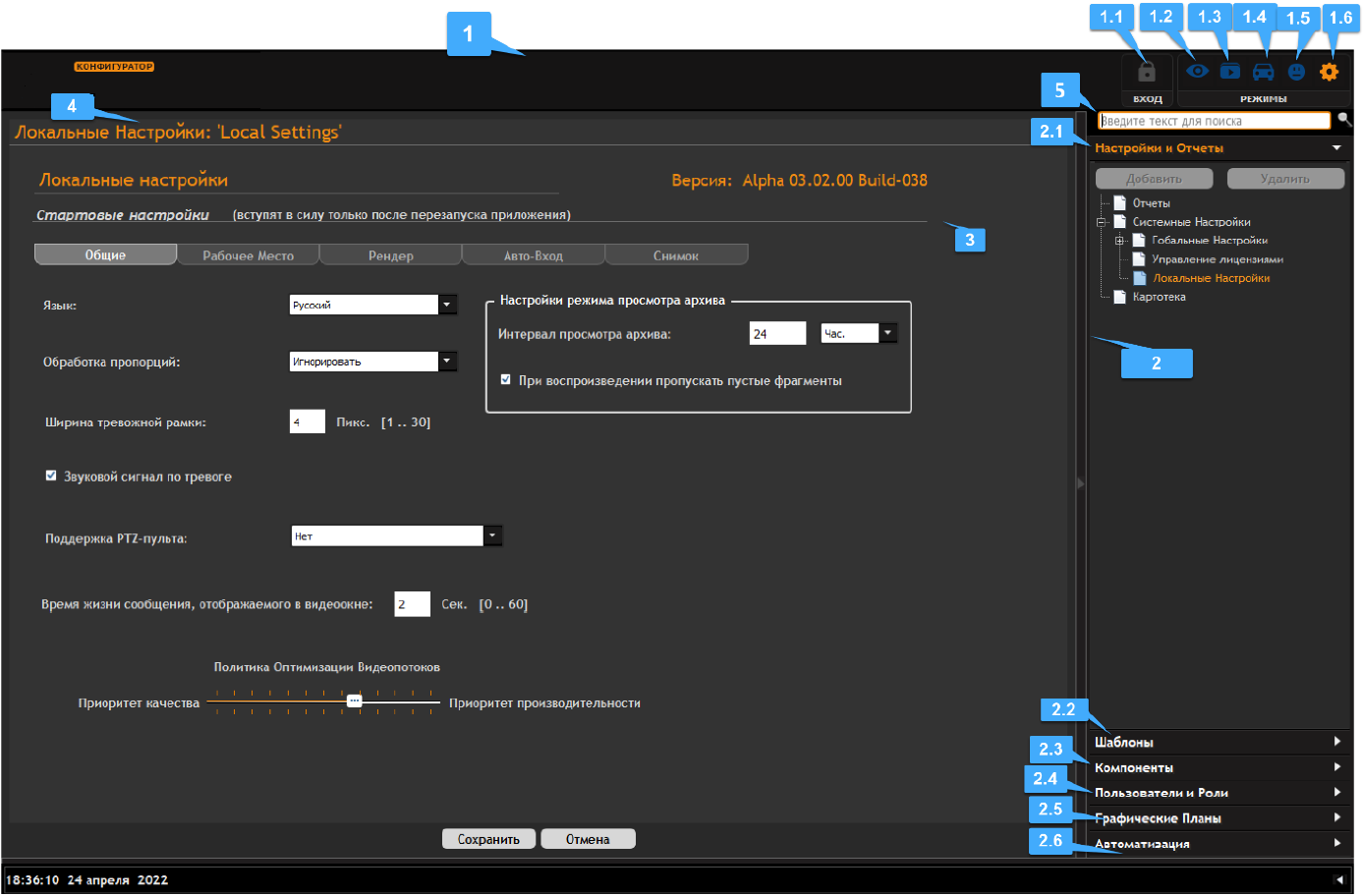Open the face recognition mode icon
Viewport: 1363px width, 896px height.
pyautogui.click(x=1297, y=72)
